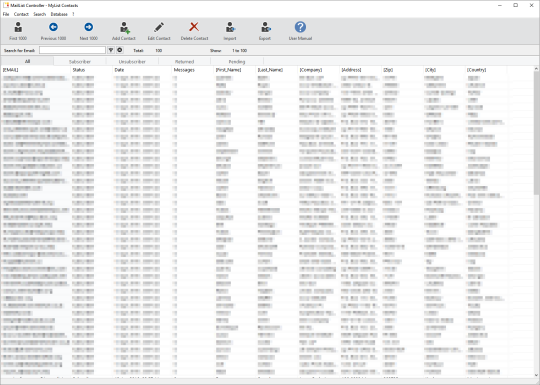
Task: Open the Database menu
Action: click(59, 14)
